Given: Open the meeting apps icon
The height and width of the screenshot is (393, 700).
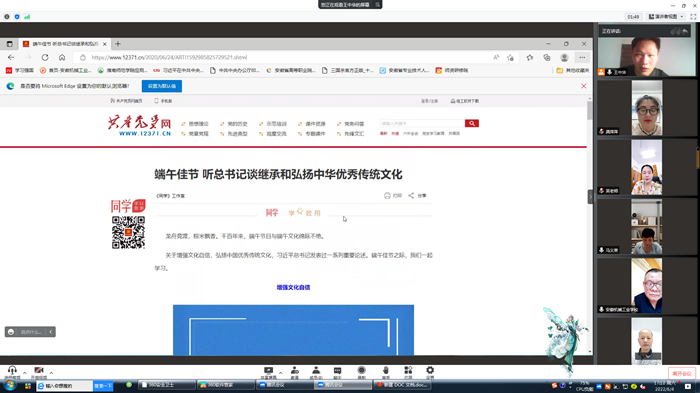Looking at the screenshot, I should coord(408,370).
